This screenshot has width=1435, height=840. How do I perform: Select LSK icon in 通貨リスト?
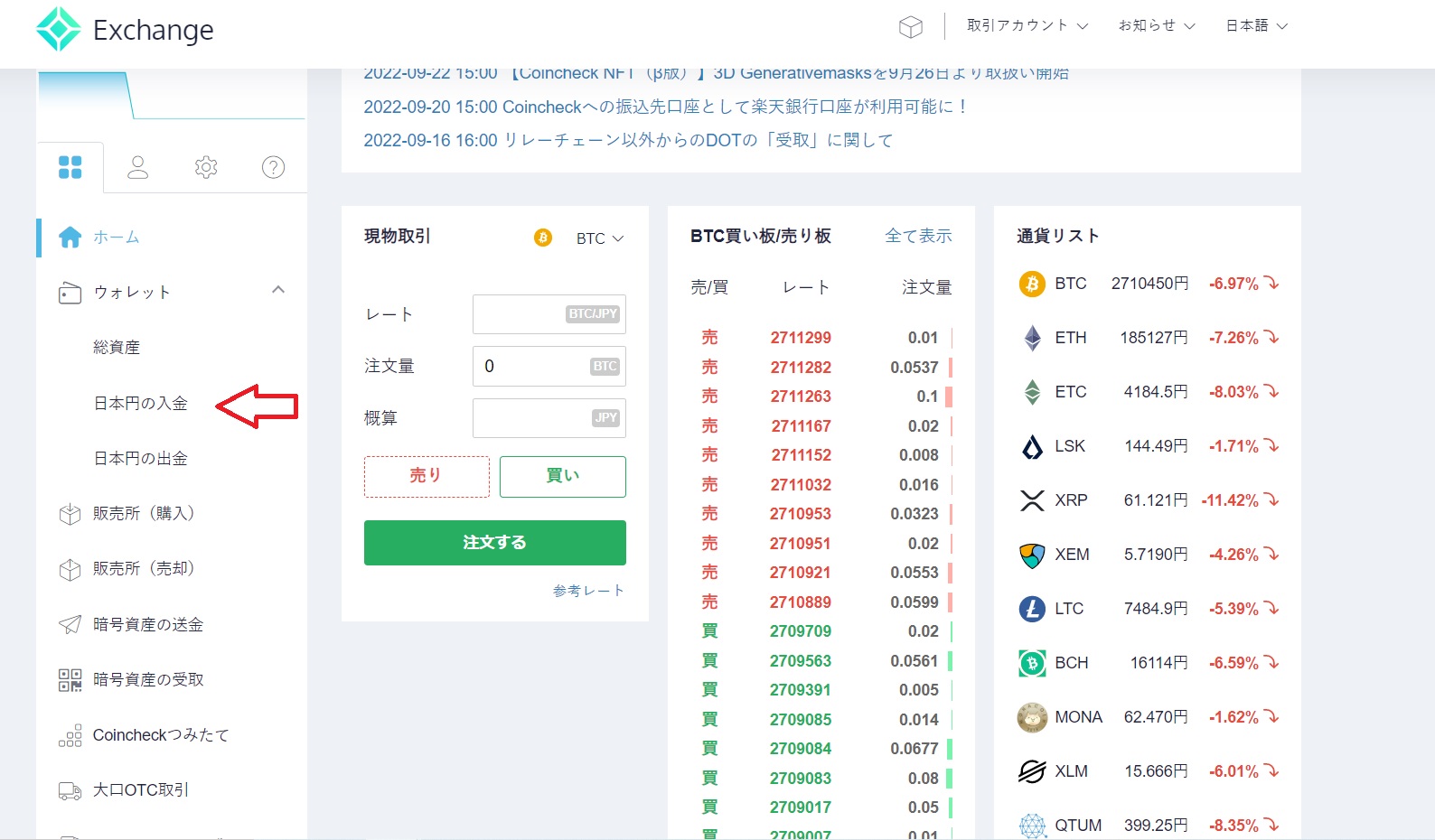pos(1032,446)
